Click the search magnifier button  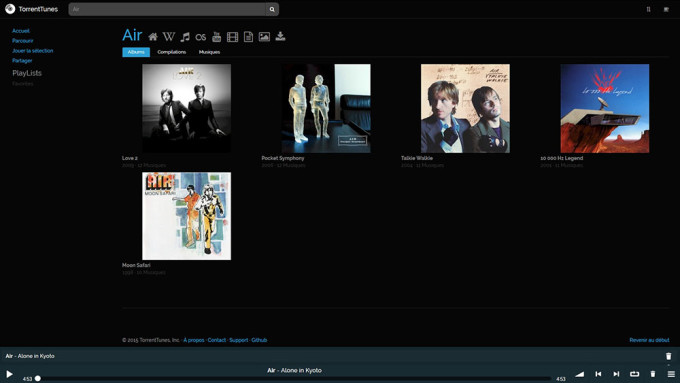(x=272, y=9)
